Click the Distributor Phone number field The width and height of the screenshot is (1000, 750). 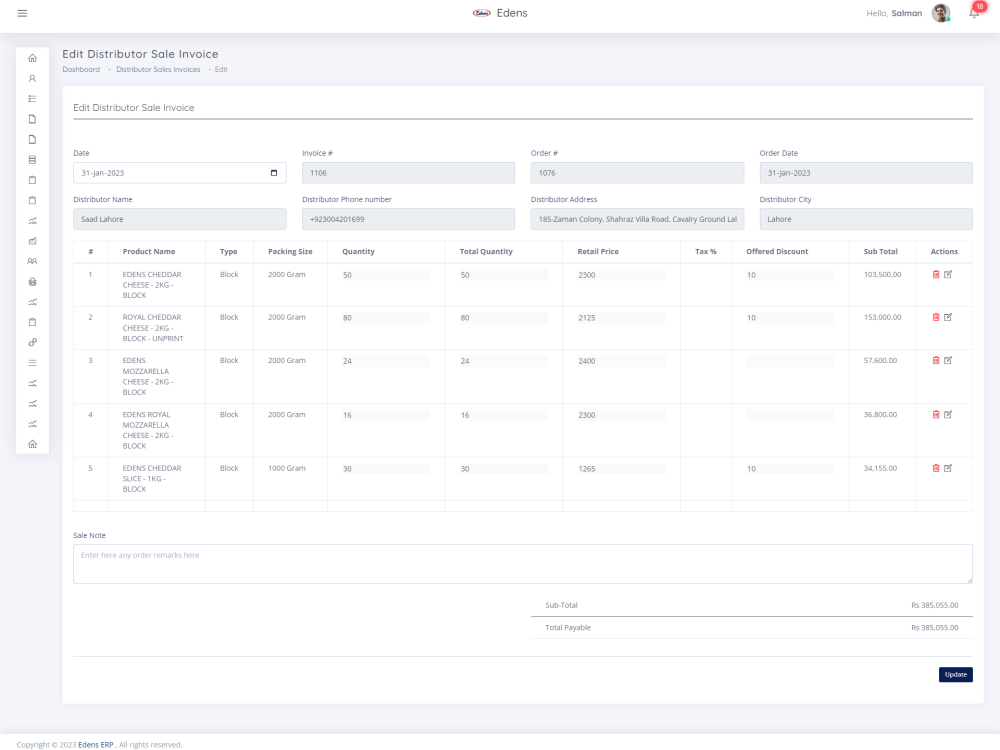pyautogui.click(x=408, y=219)
